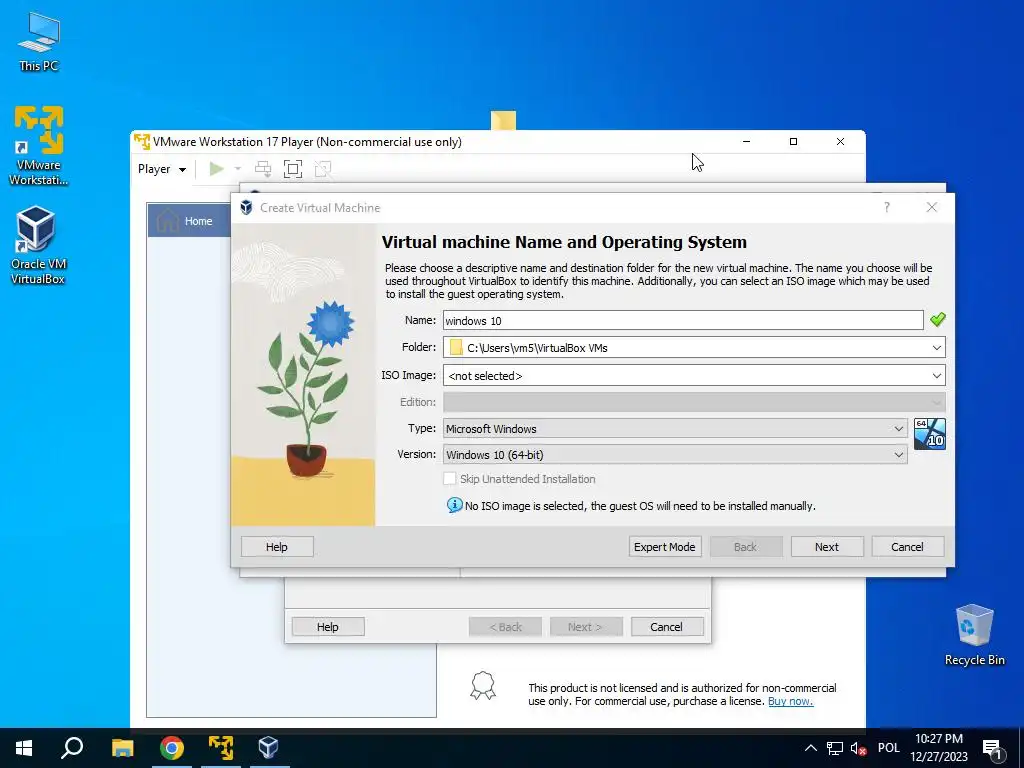Open dropdown arrow next to VMware play button
Viewport: 1024px width, 768px height.
click(238, 169)
